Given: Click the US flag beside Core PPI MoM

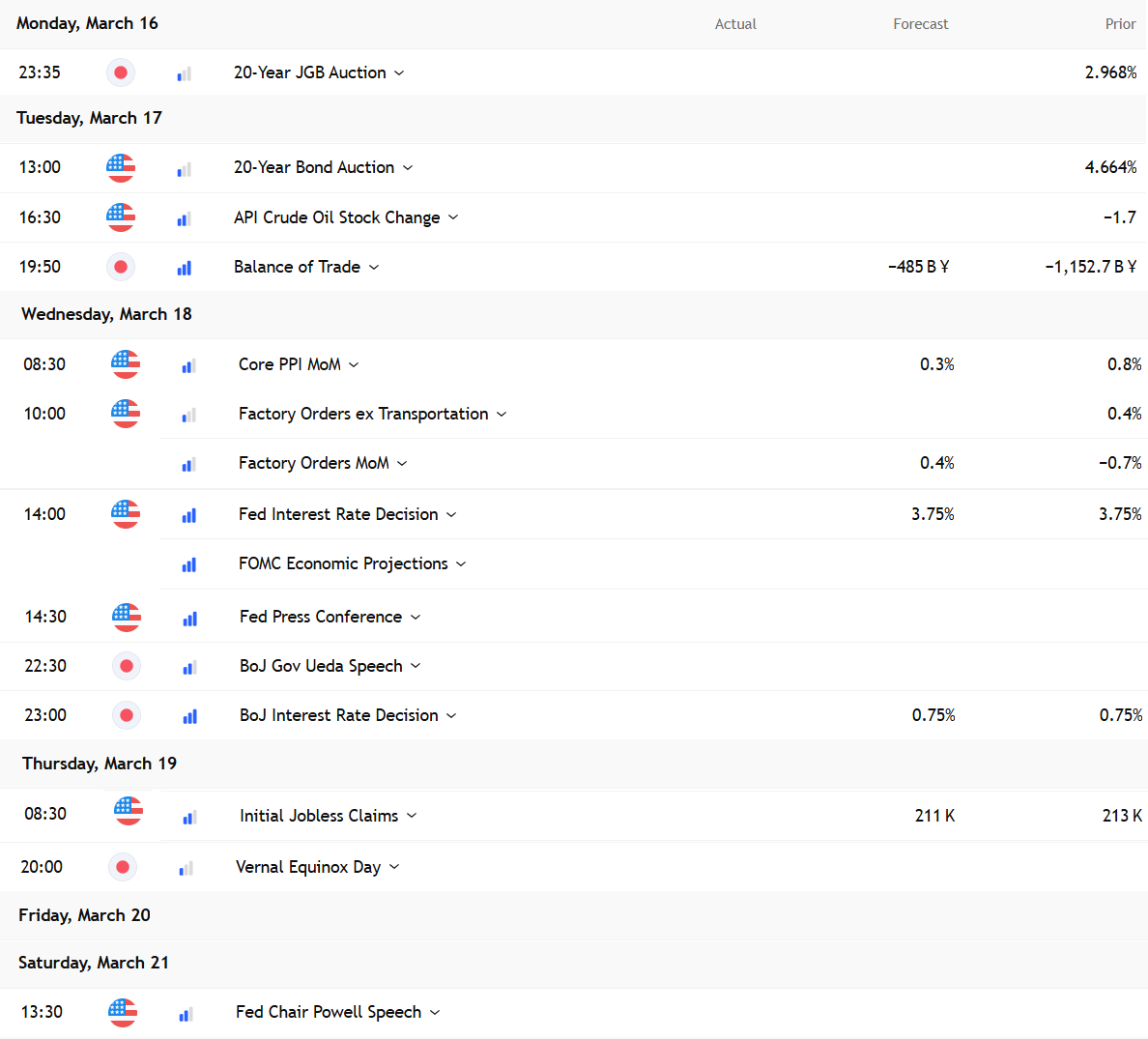Looking at the screenshot, I should 126,364.
